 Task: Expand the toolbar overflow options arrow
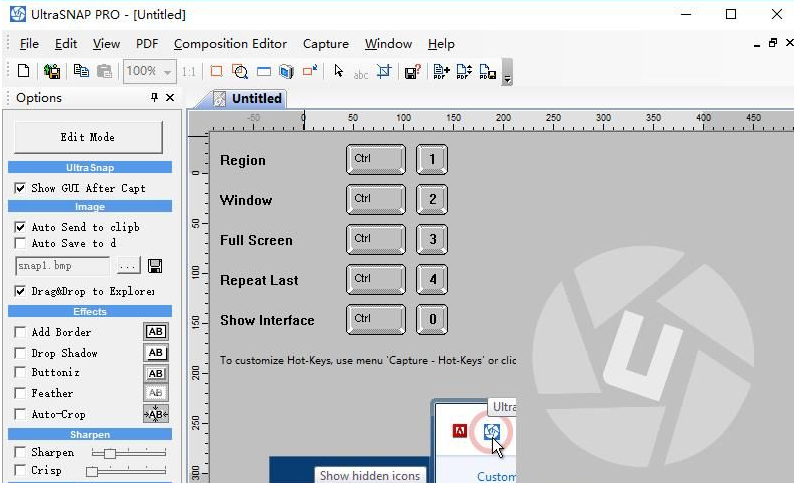[507, 72]
